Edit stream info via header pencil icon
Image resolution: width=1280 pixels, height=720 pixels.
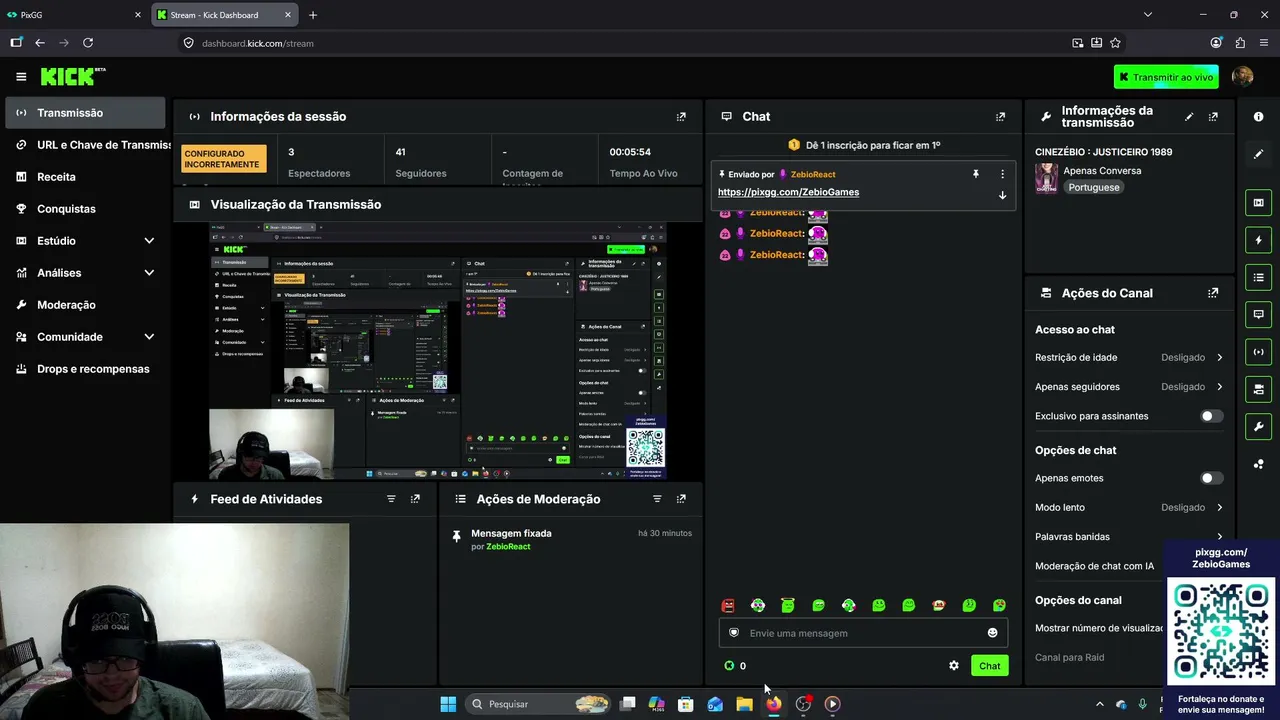click(x=1189, y=117)
